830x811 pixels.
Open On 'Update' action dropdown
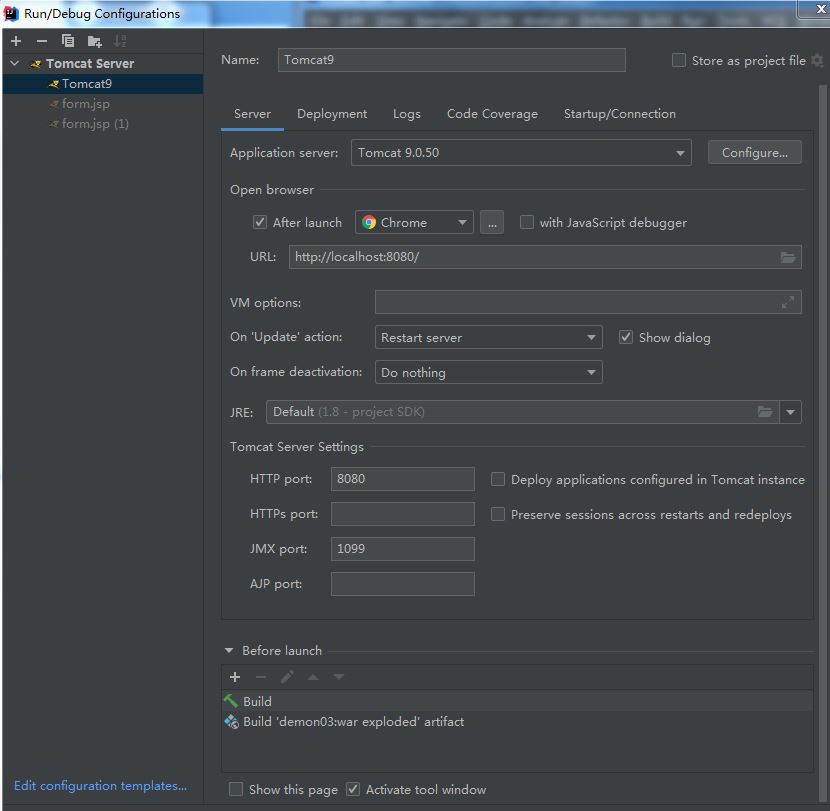488,337
